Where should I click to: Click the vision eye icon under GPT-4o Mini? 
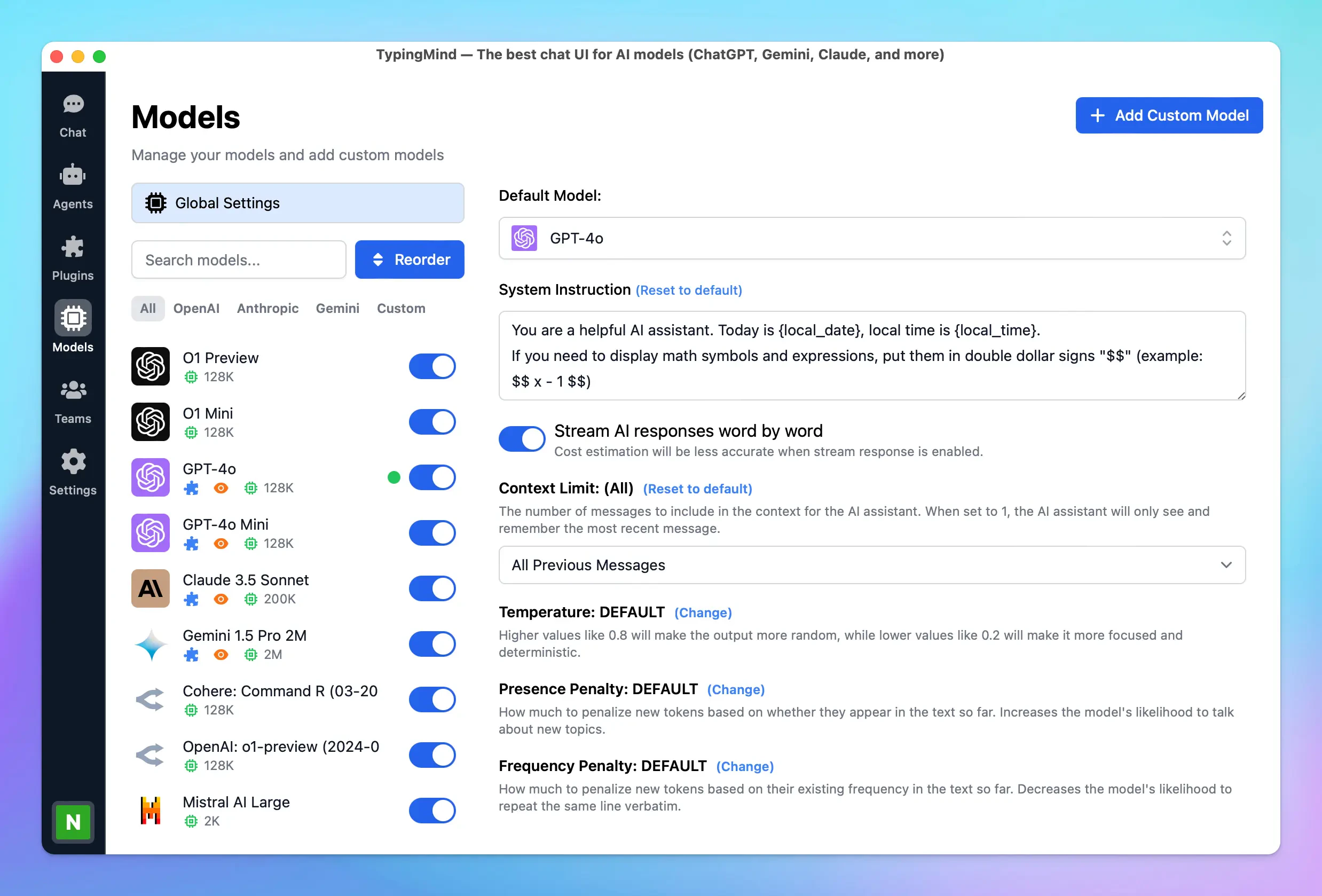(x=221, y=544)
